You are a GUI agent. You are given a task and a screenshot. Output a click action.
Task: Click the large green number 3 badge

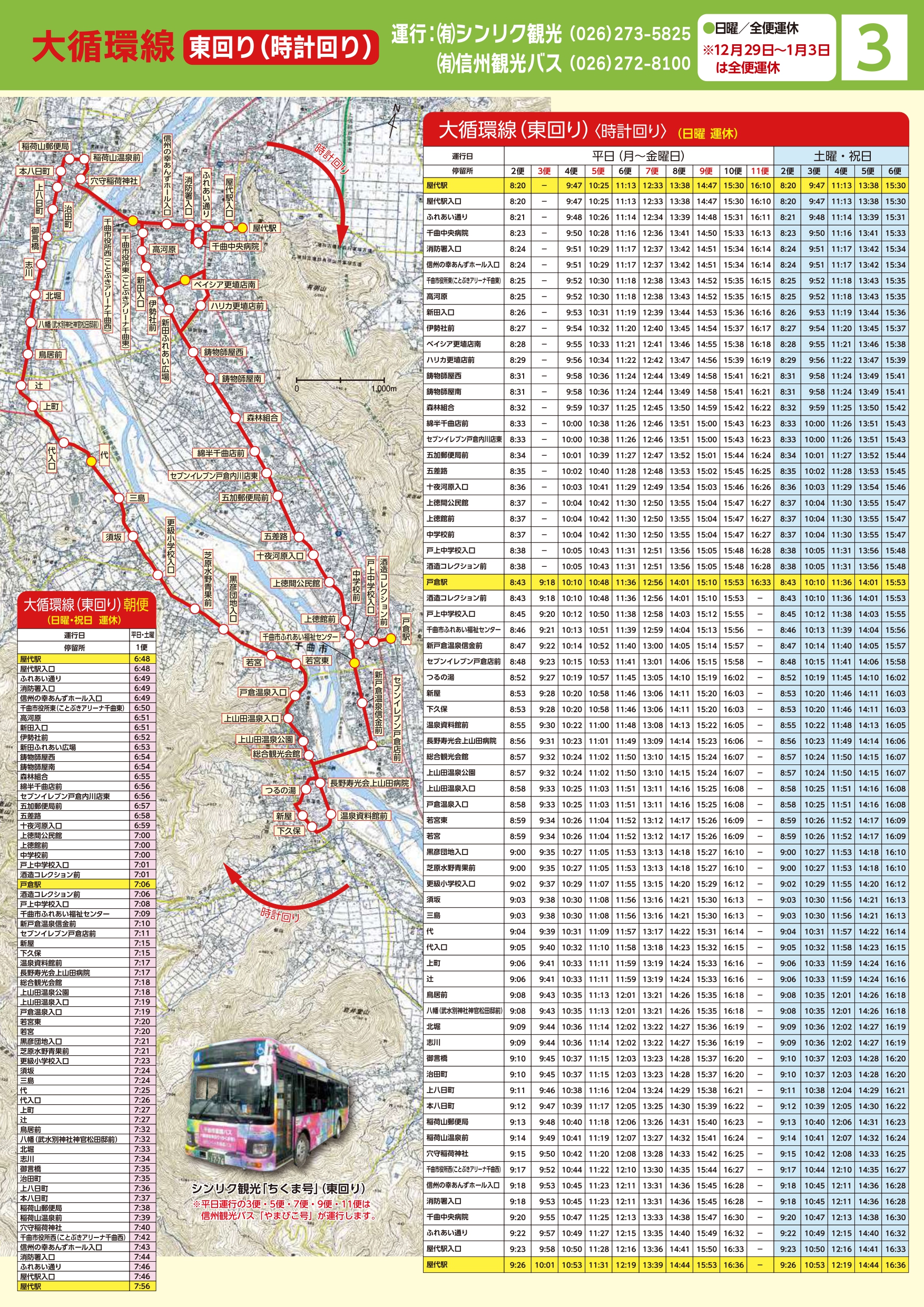(x=873, y=47)
